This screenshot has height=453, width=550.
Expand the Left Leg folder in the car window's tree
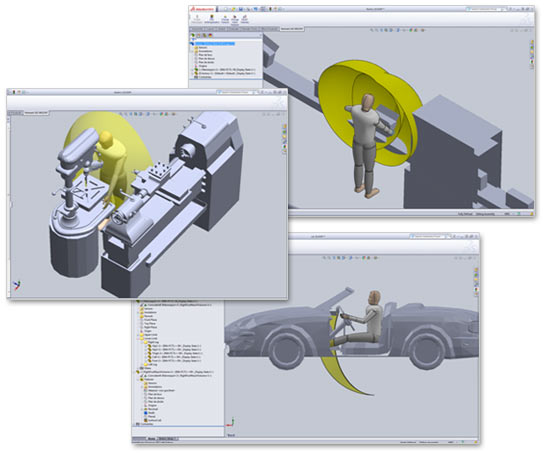[x=142, y=365]
